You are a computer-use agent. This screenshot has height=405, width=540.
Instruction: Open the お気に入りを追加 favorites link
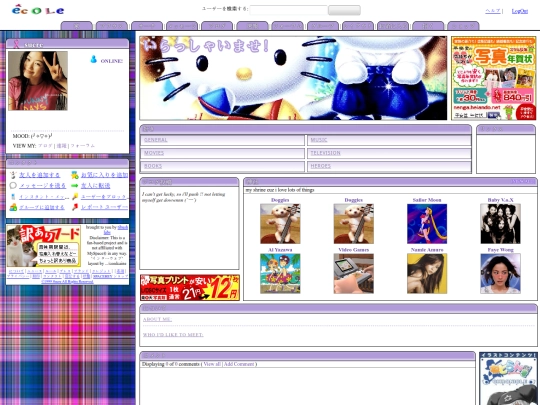104,175
